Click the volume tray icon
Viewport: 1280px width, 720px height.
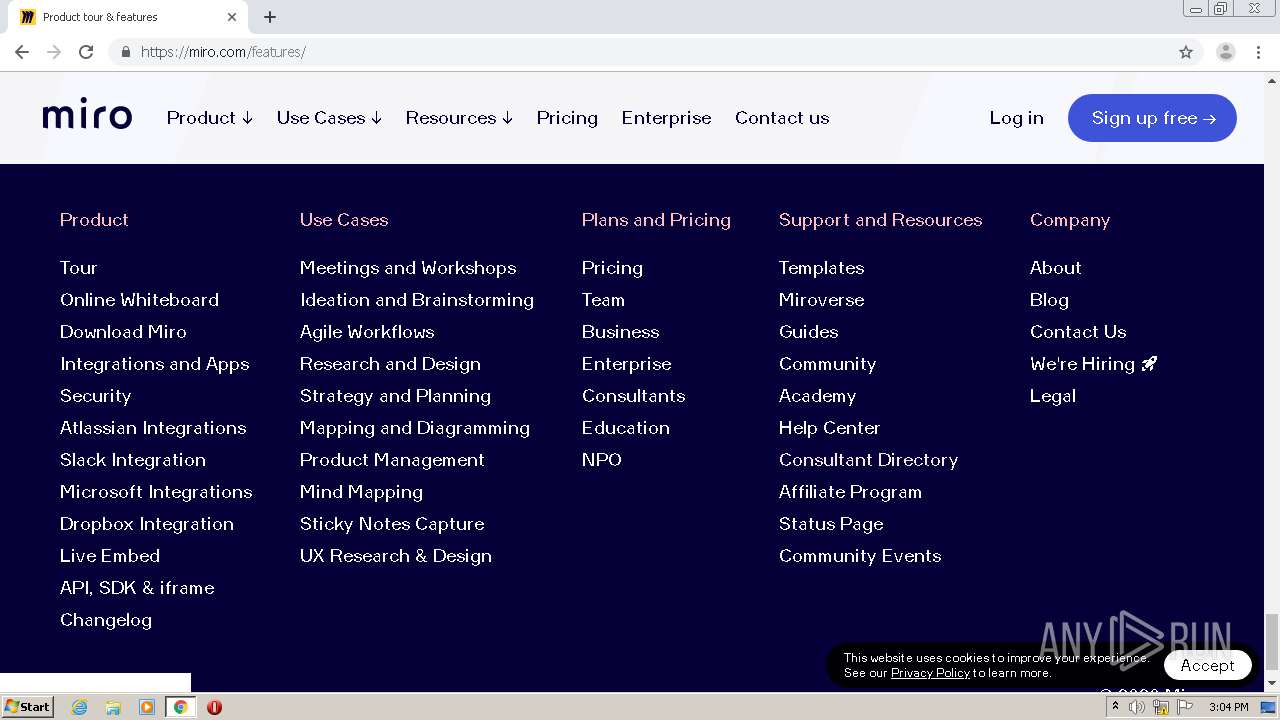click(x=1137, y=707)
